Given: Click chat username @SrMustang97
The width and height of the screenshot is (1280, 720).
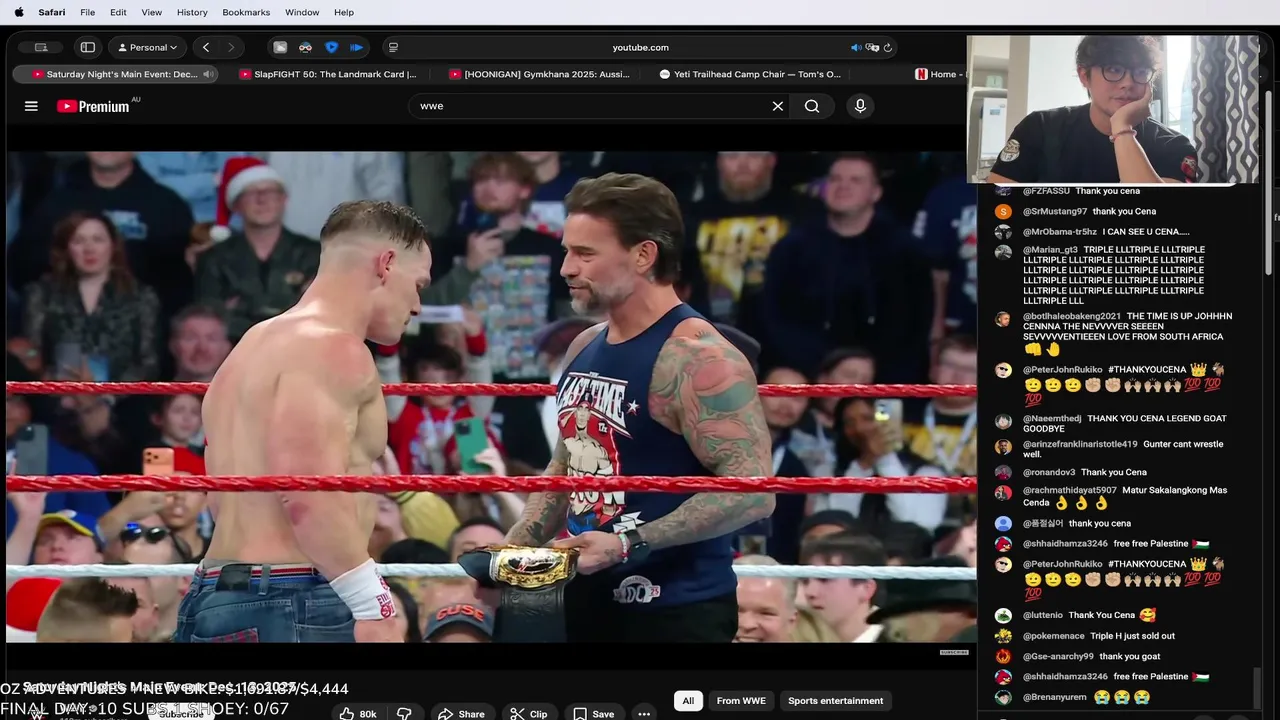Looking at the screenshot, I should pos(1055,212).
